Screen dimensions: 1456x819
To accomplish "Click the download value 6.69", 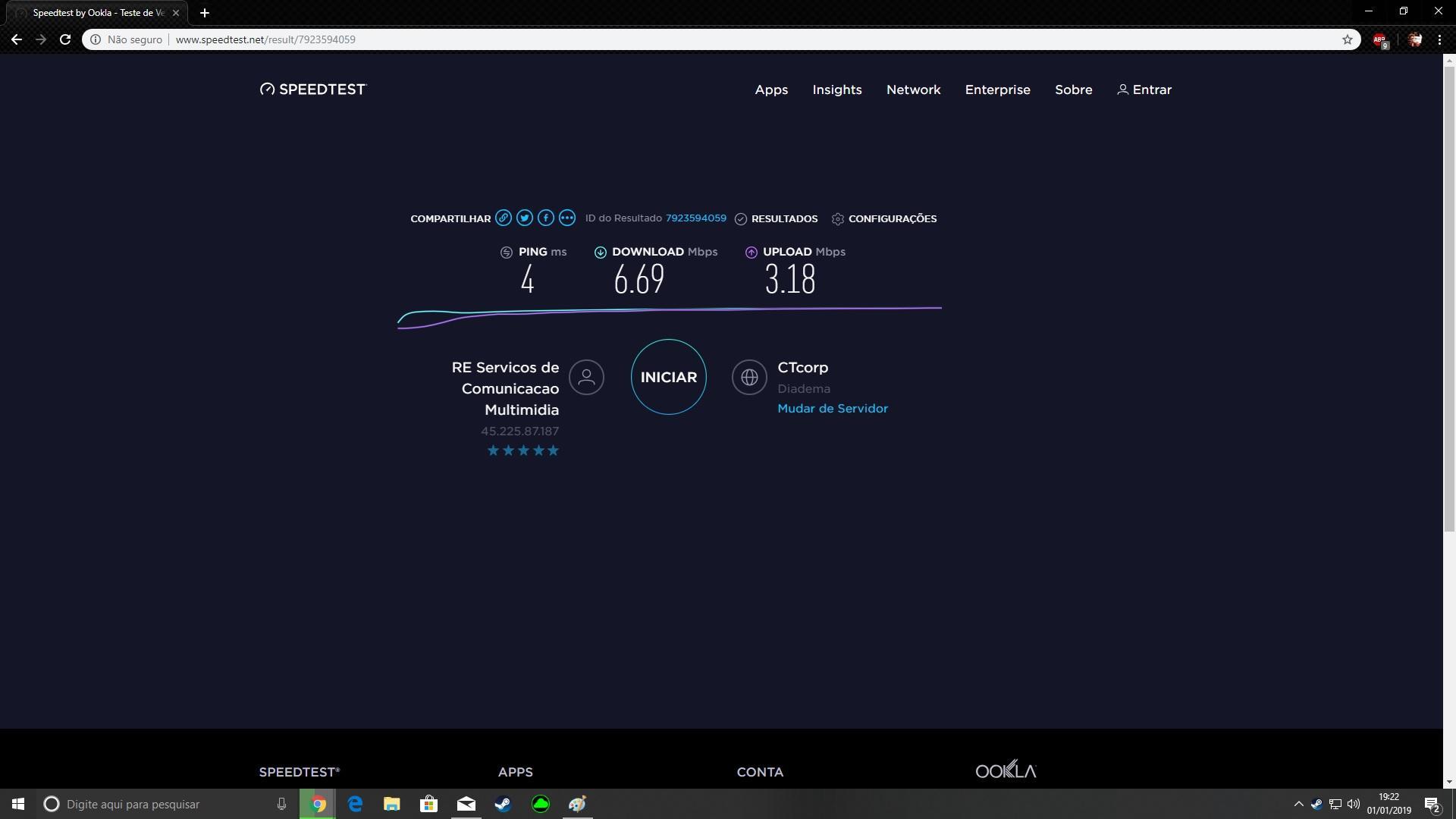I will pyautogui.click(x=639, y=280).
